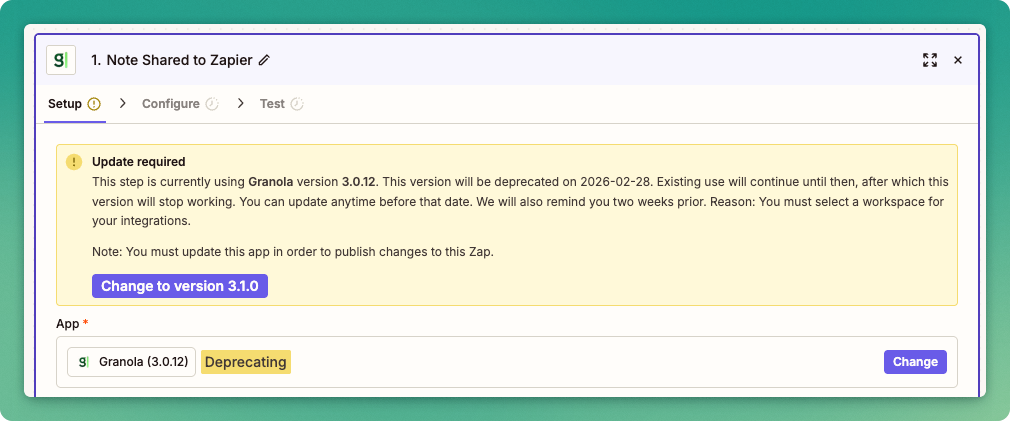Select the Granola (3.0.12) app chip
The height and width of the screenshot is (421, 1010).
[132, 362]
